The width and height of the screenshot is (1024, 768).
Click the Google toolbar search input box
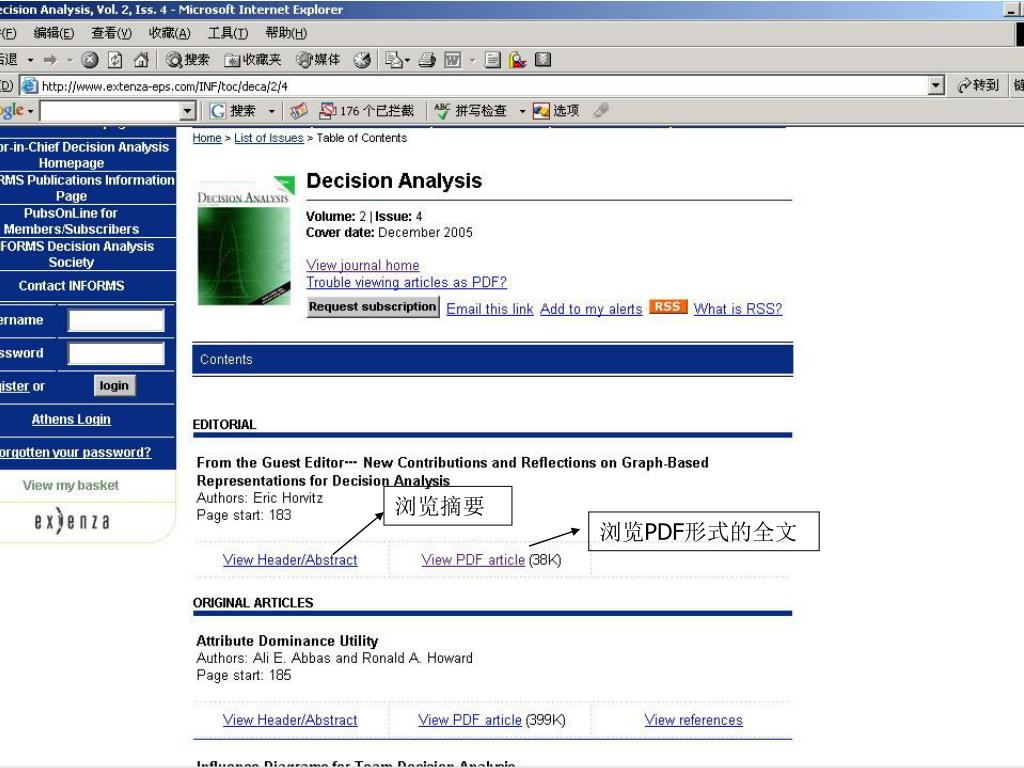pyautogui.click(x=110, y=111)
